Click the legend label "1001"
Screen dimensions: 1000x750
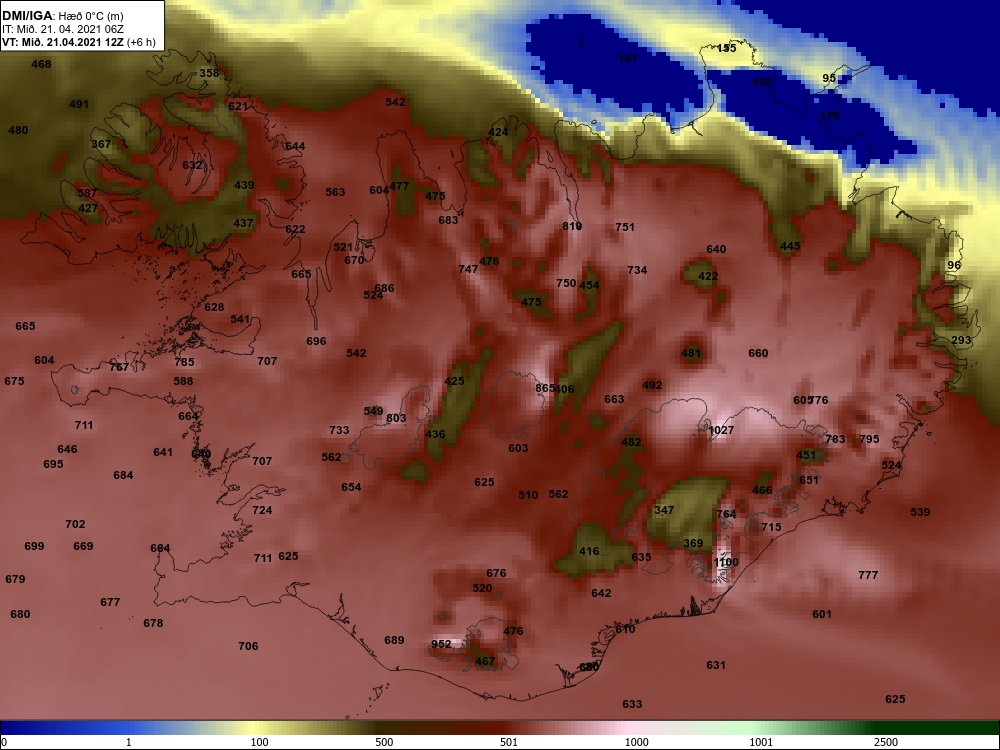point(761,742)
